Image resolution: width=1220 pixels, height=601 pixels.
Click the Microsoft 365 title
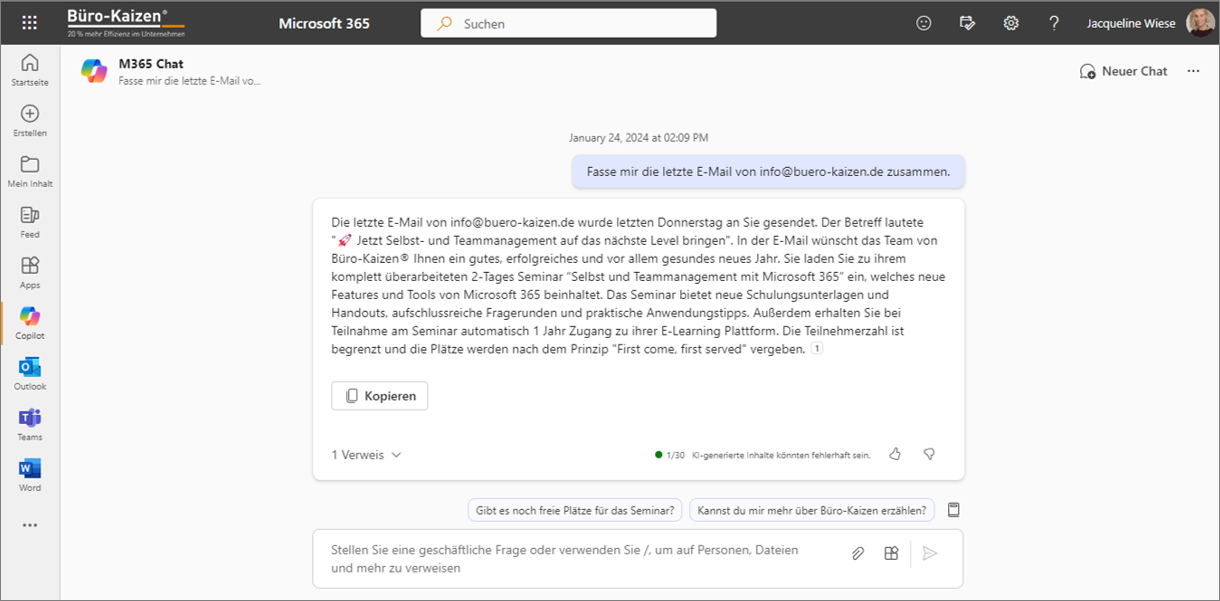tap(324, 23)
